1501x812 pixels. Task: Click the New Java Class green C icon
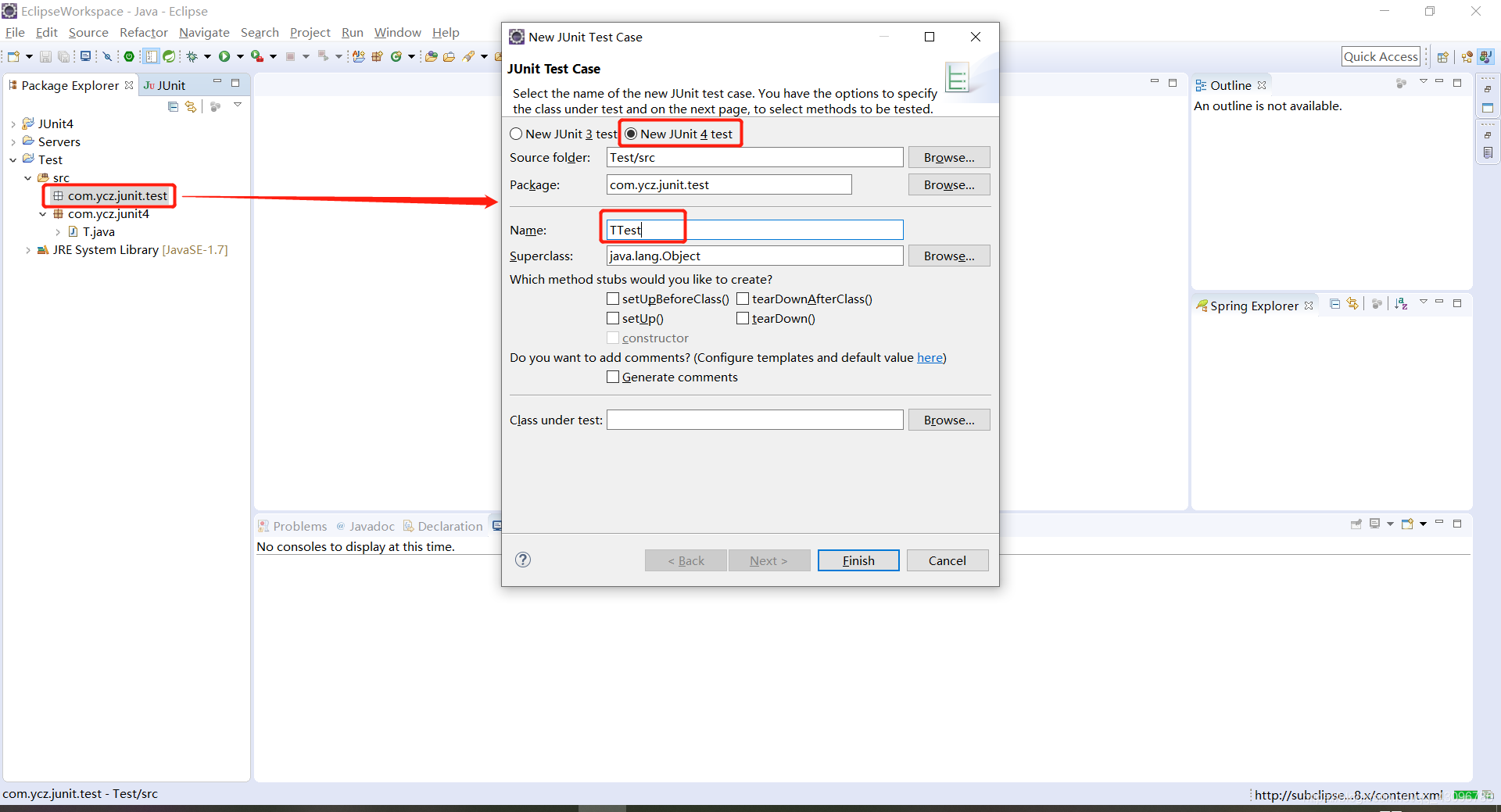pyautogui.click(x=396, y=56)
